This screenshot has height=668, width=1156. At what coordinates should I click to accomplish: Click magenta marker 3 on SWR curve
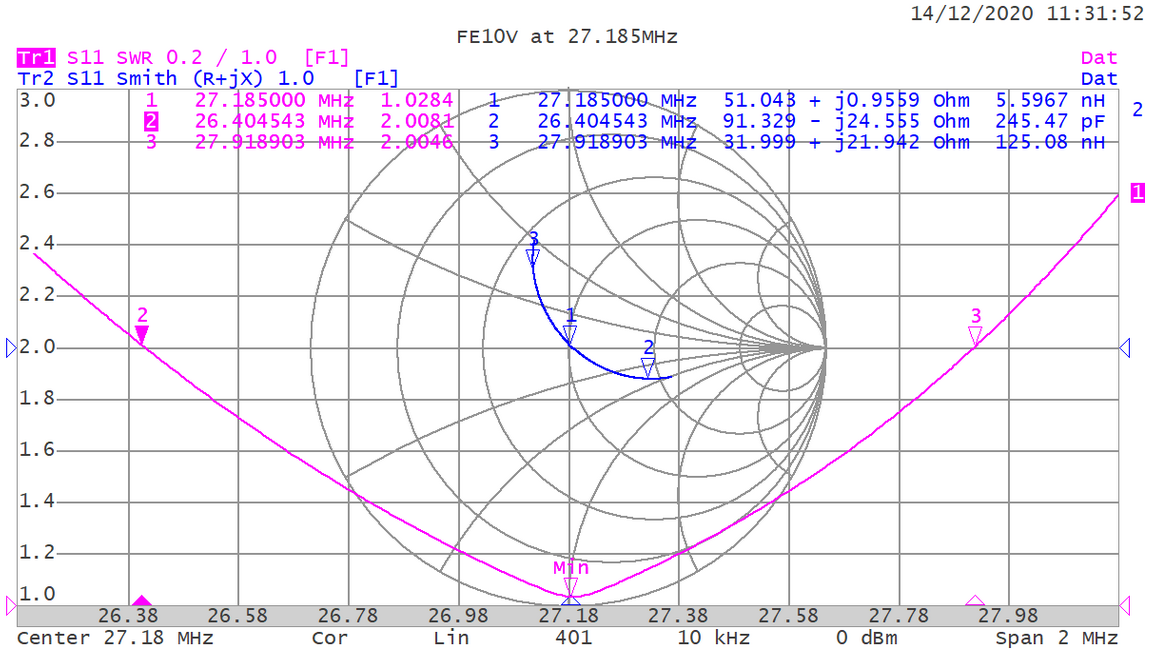[975, 337]
